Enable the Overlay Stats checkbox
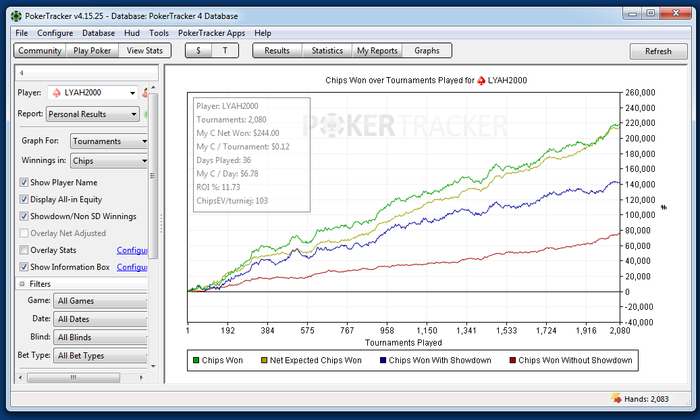Screen dimensions: 700x420 [24, 250]
